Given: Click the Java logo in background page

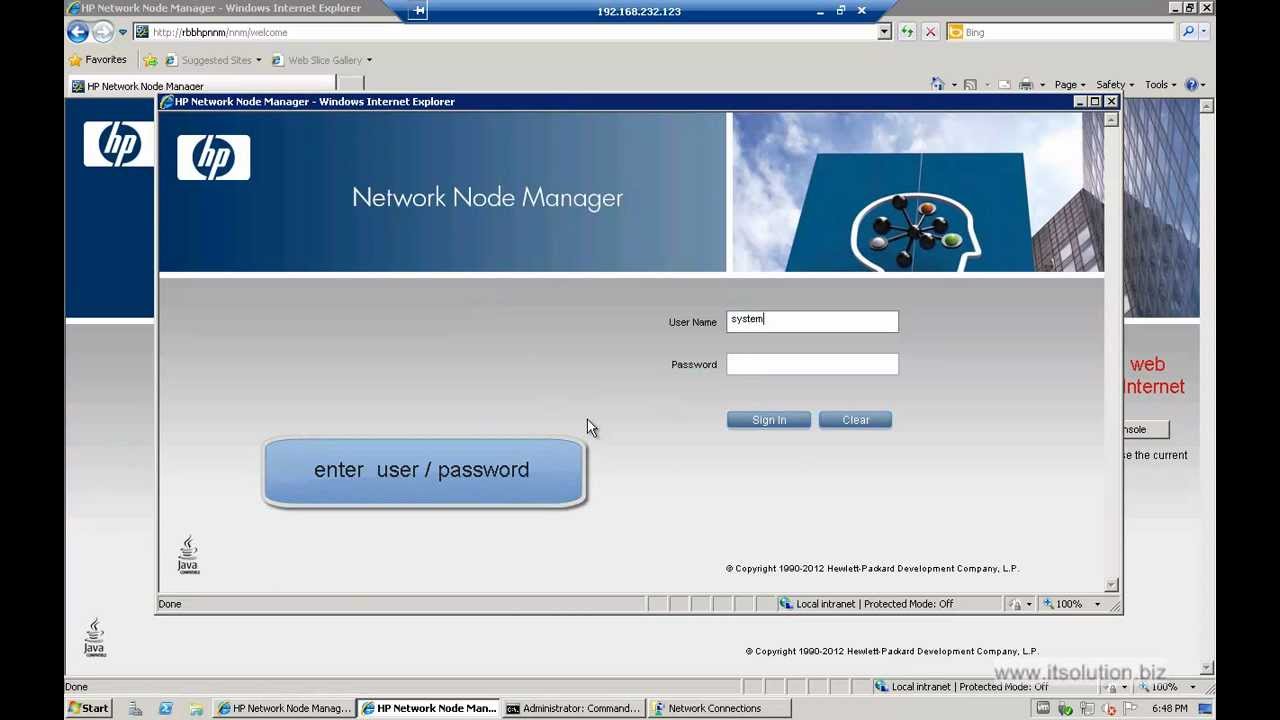Looking at the screenshot, I should (94, 637).
